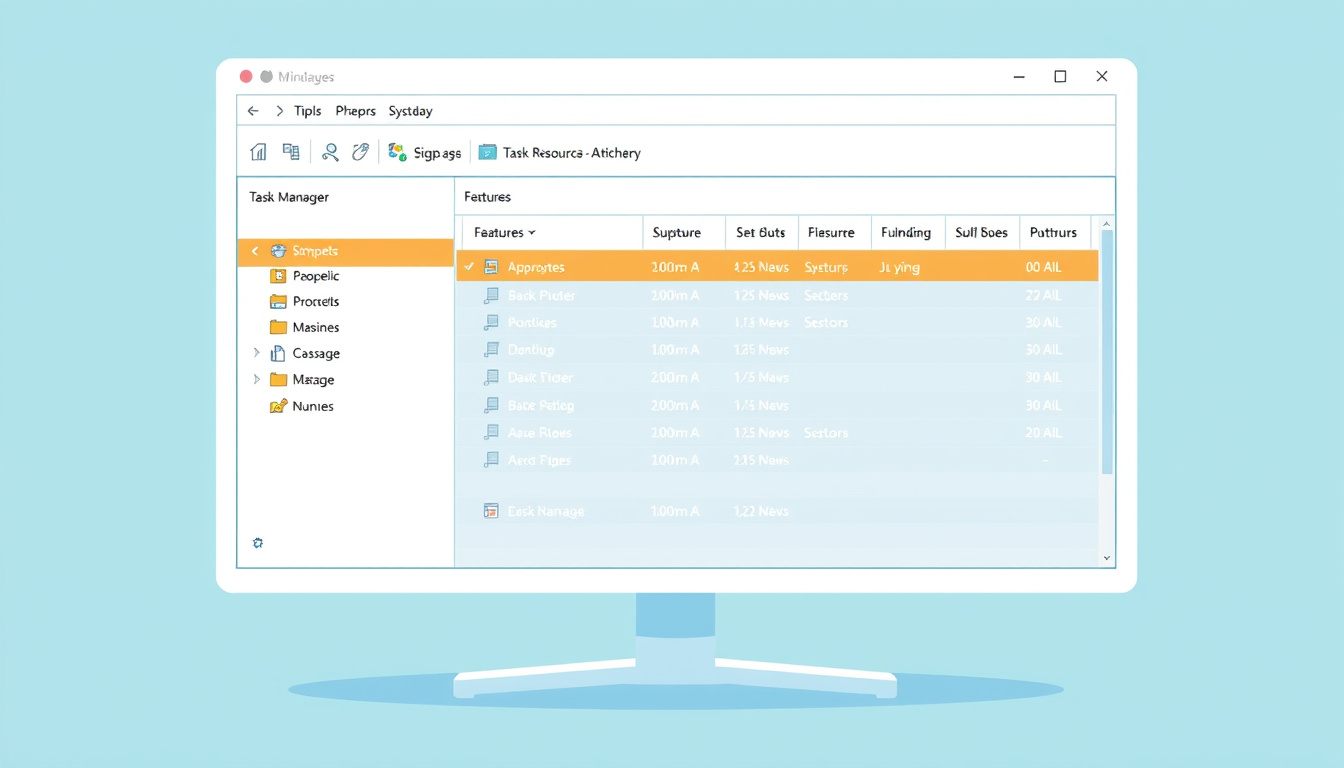Sort by the Putturs column header

point(1053,232)
